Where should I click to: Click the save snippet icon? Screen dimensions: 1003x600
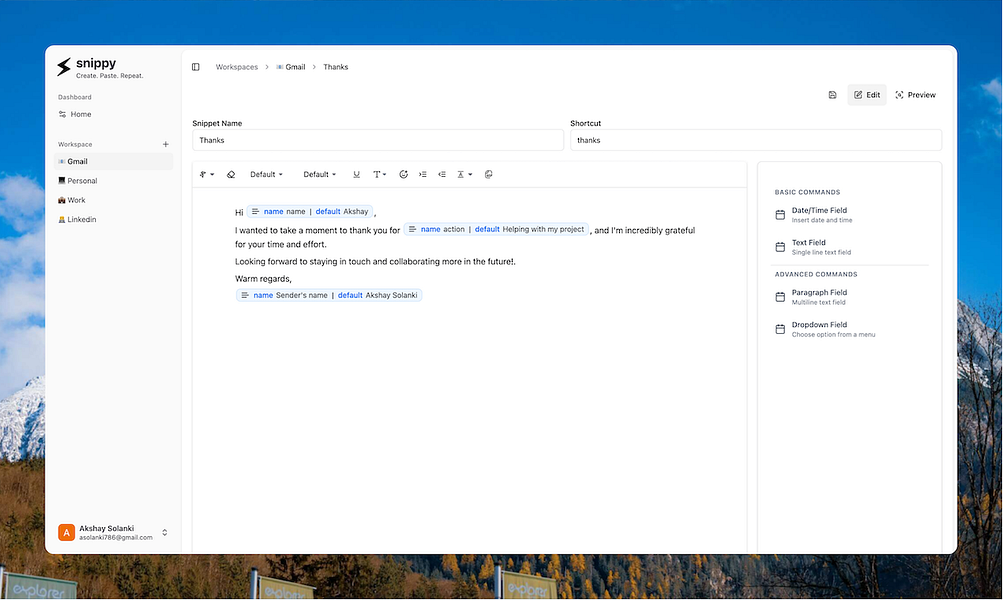[832, 95]
